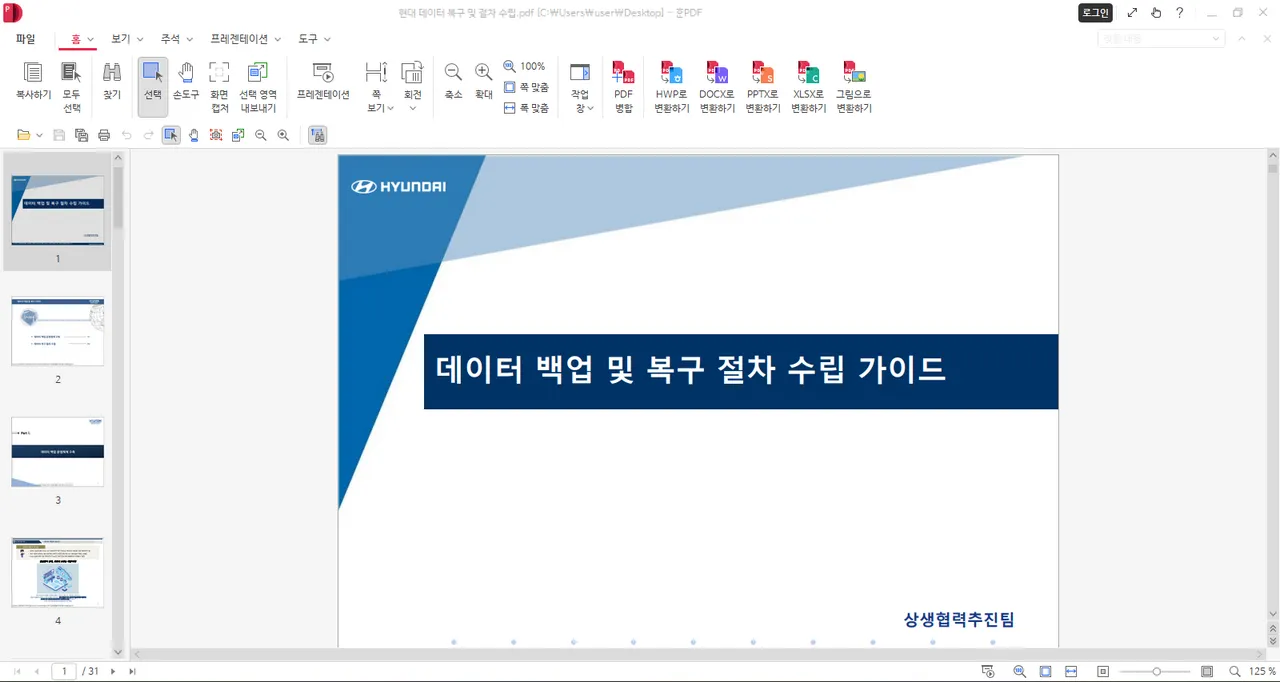Click page number input field
1280x682 pixels.
[64, 671]
